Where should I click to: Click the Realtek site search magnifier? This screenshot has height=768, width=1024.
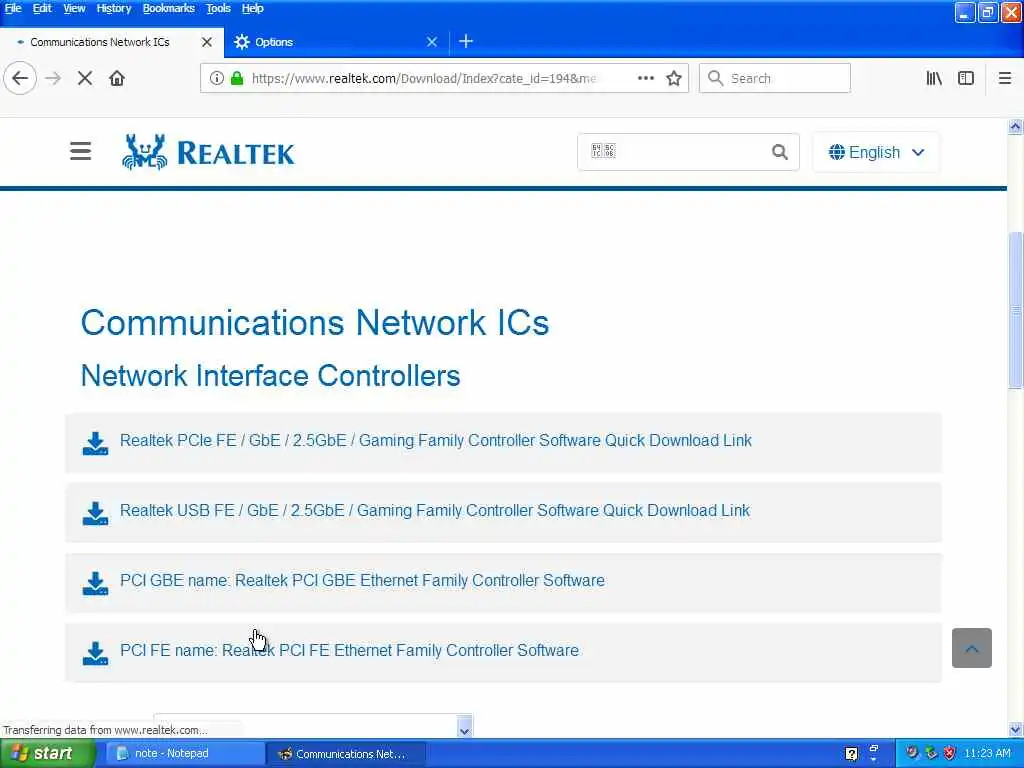779,152
